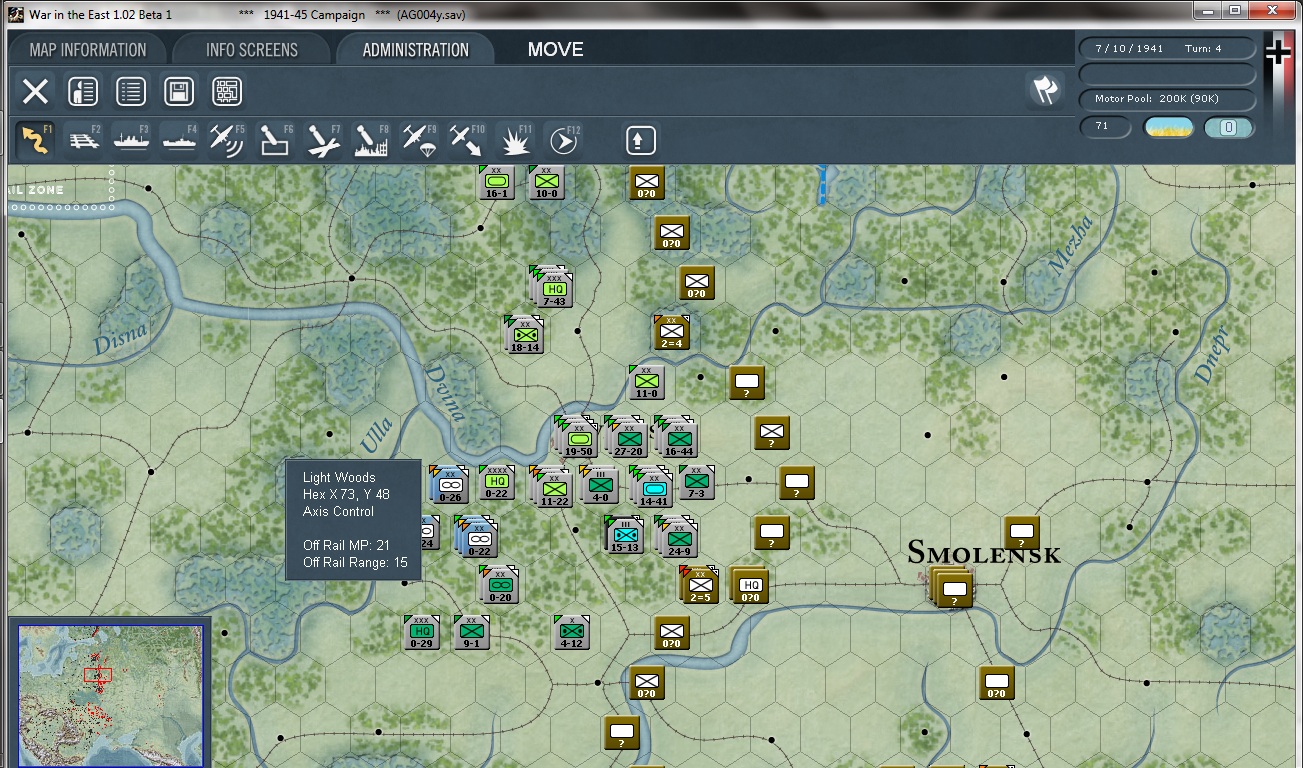Select the German unit 16-1
Viewport: 1303px width, 768px height.
click(497, 182)
